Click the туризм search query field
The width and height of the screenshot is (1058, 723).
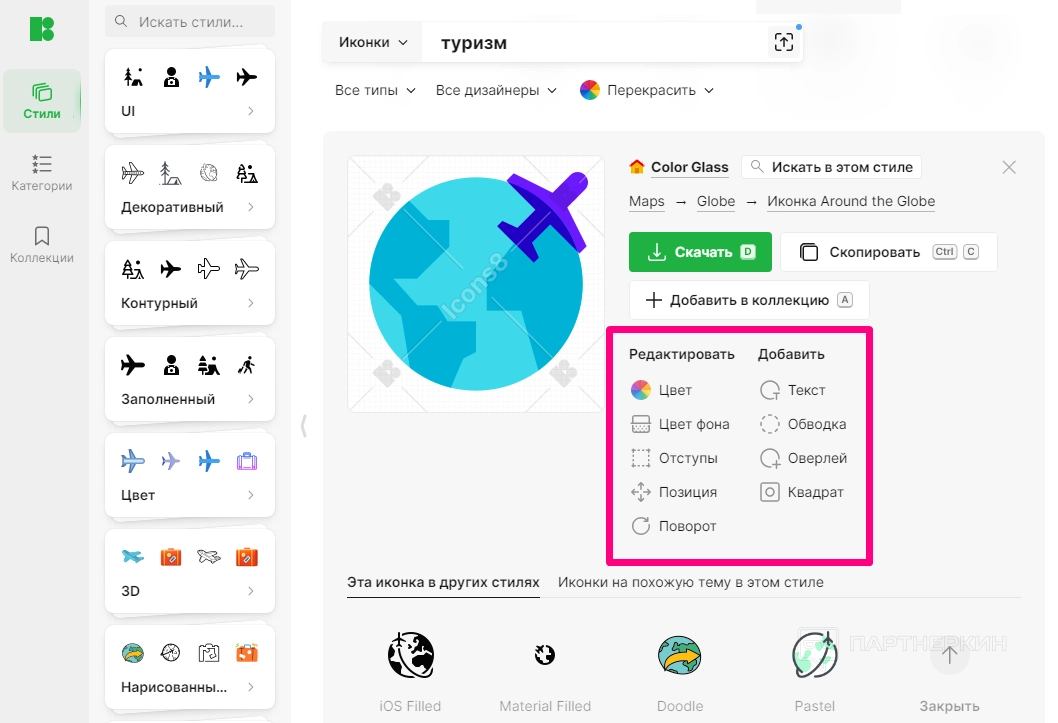pos(594,42)
